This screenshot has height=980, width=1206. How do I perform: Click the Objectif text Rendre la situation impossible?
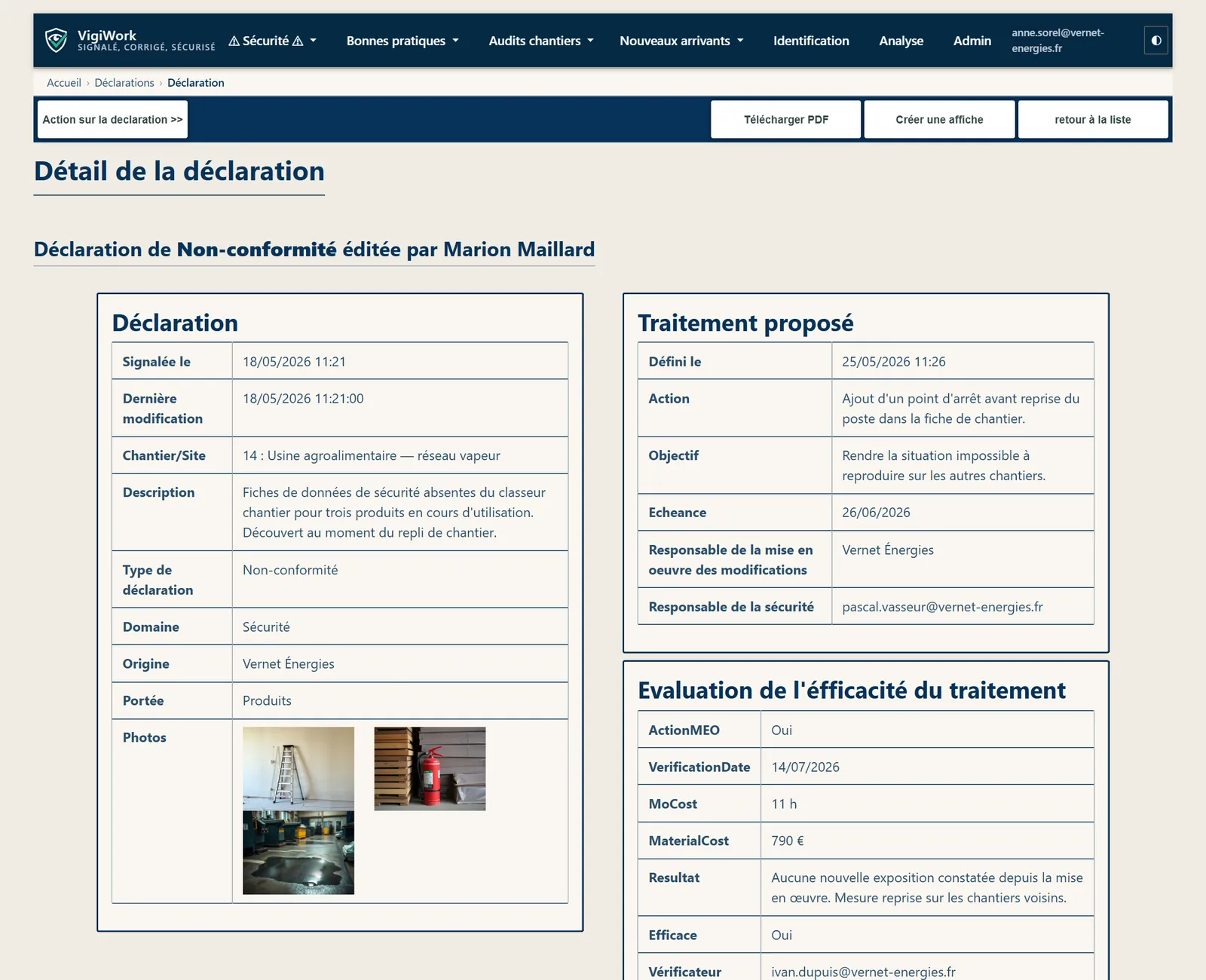click(944, 466)
